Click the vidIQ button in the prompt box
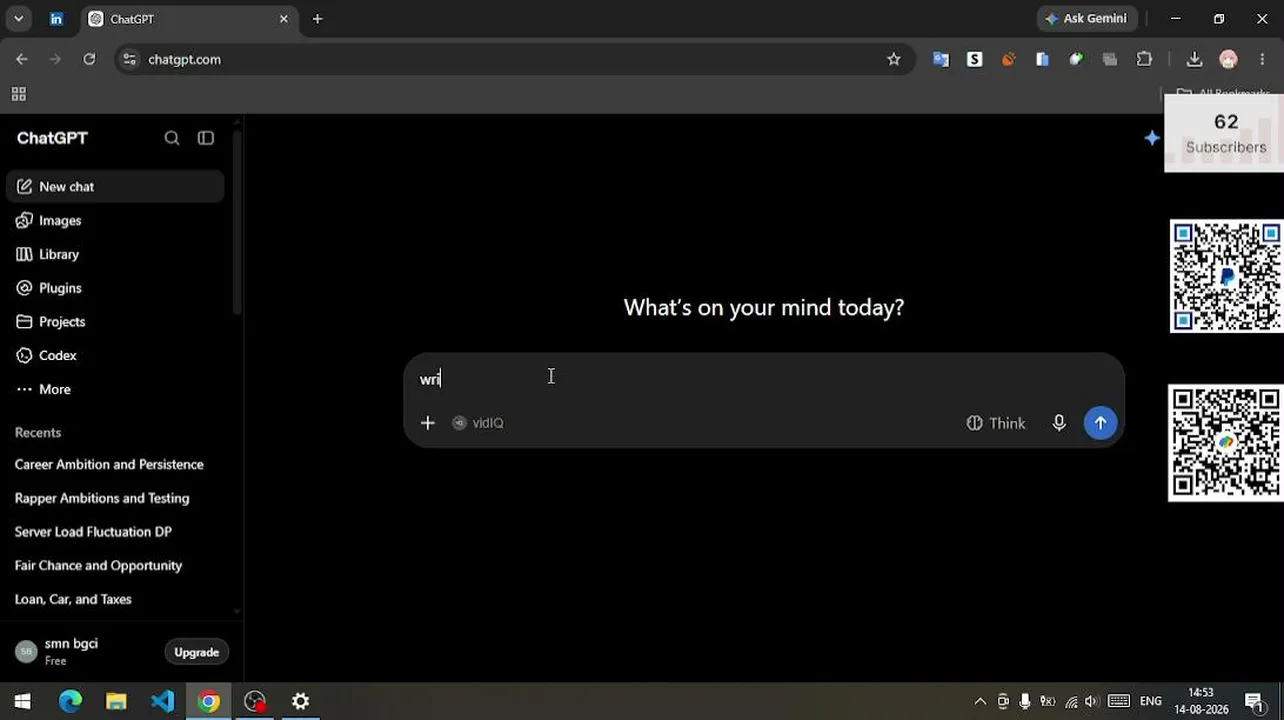 [x=478, y=423]
